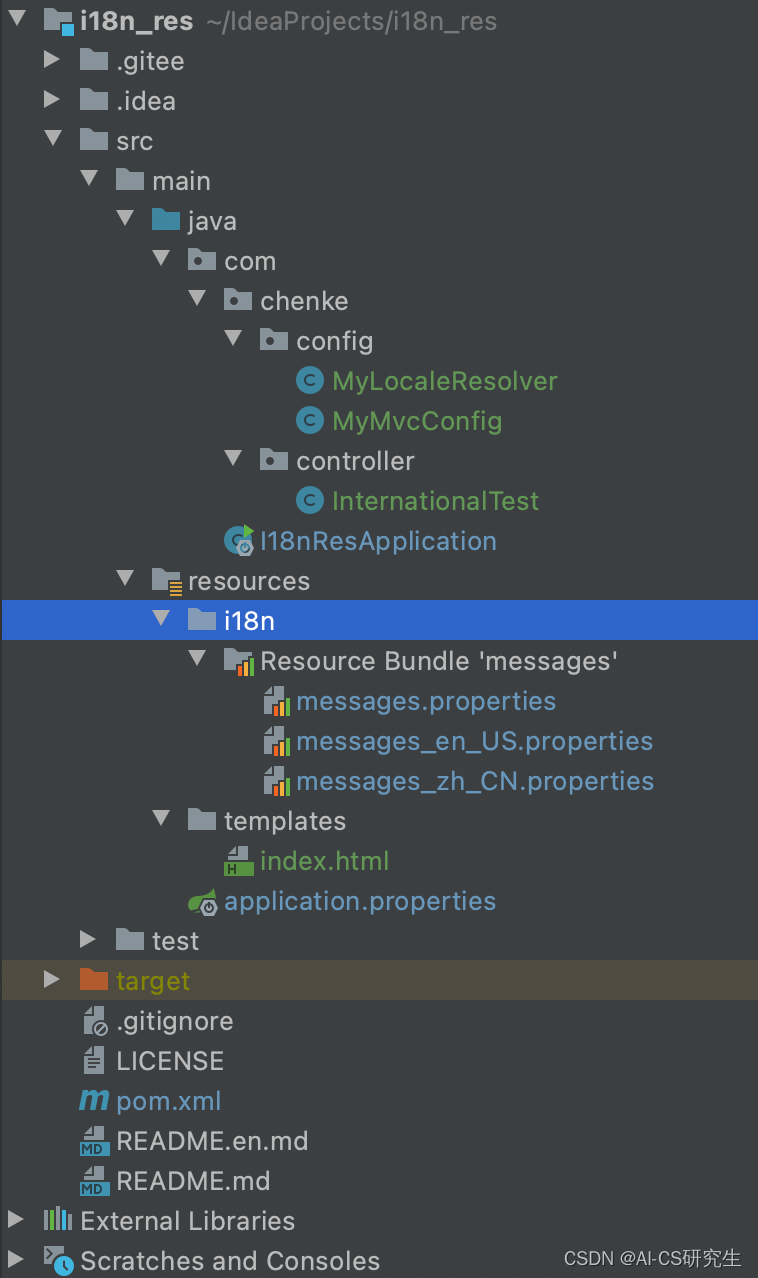Expand External Libraries
Screen dimensions: 758x1278
(17, 1220)
